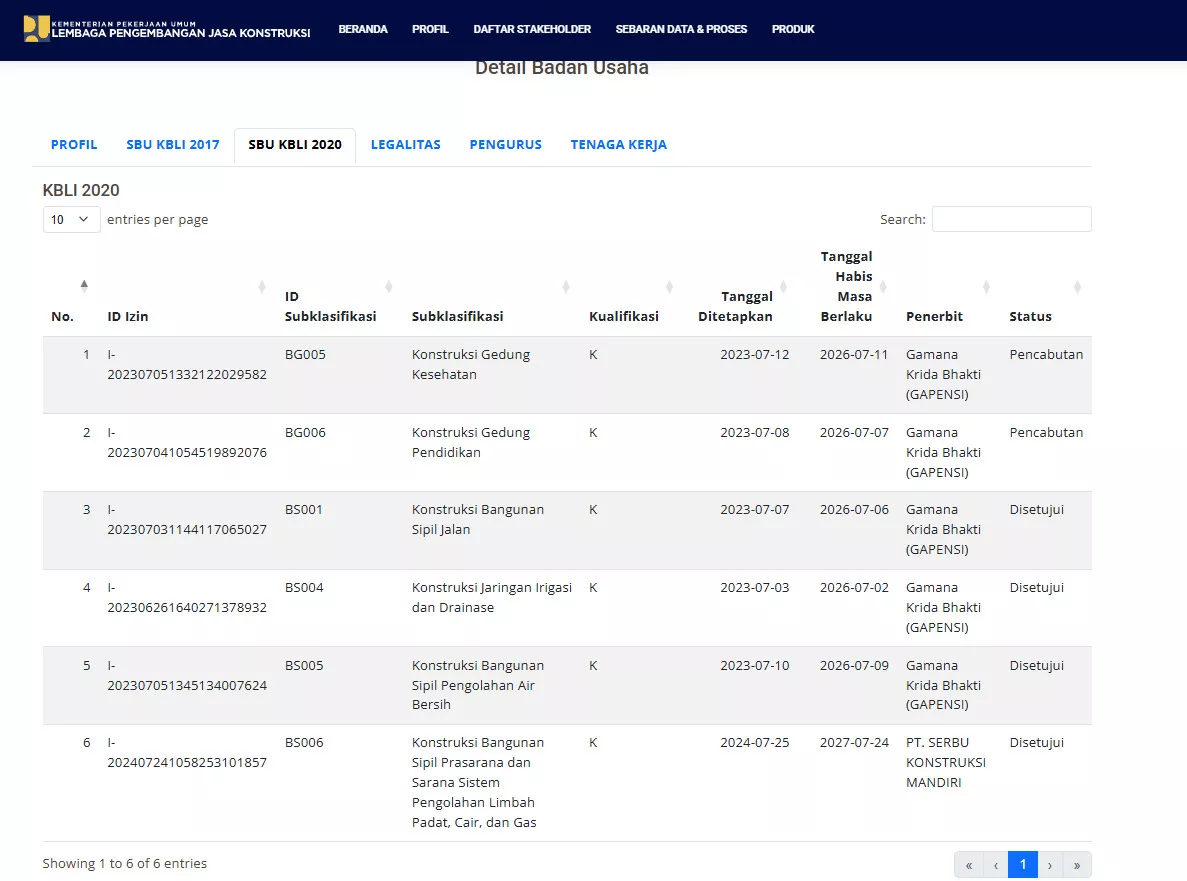Click the table Search input field
The image size is (1187, 881).
[x=1011, y=219]
